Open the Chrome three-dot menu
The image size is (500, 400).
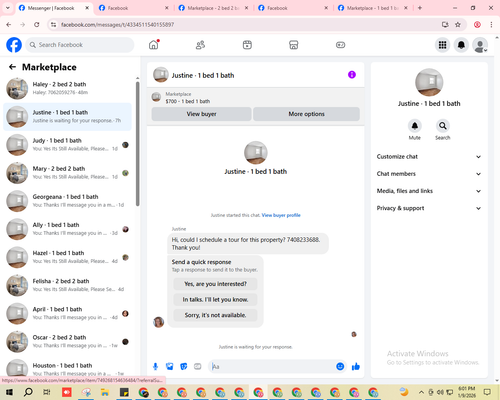491,24
